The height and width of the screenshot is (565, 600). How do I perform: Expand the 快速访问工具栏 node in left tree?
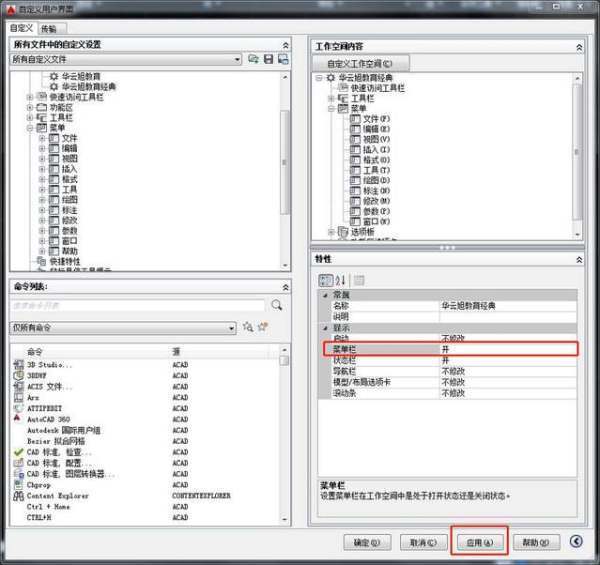pyautogui.click(x=29, y=97)
